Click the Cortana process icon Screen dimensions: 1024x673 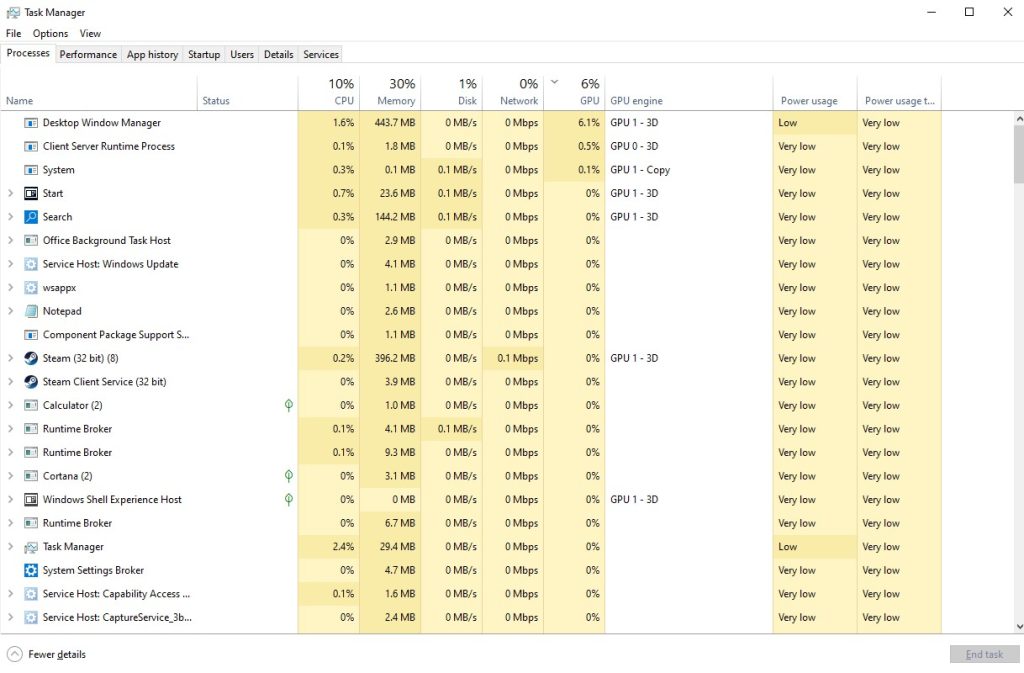coord(31,476)
